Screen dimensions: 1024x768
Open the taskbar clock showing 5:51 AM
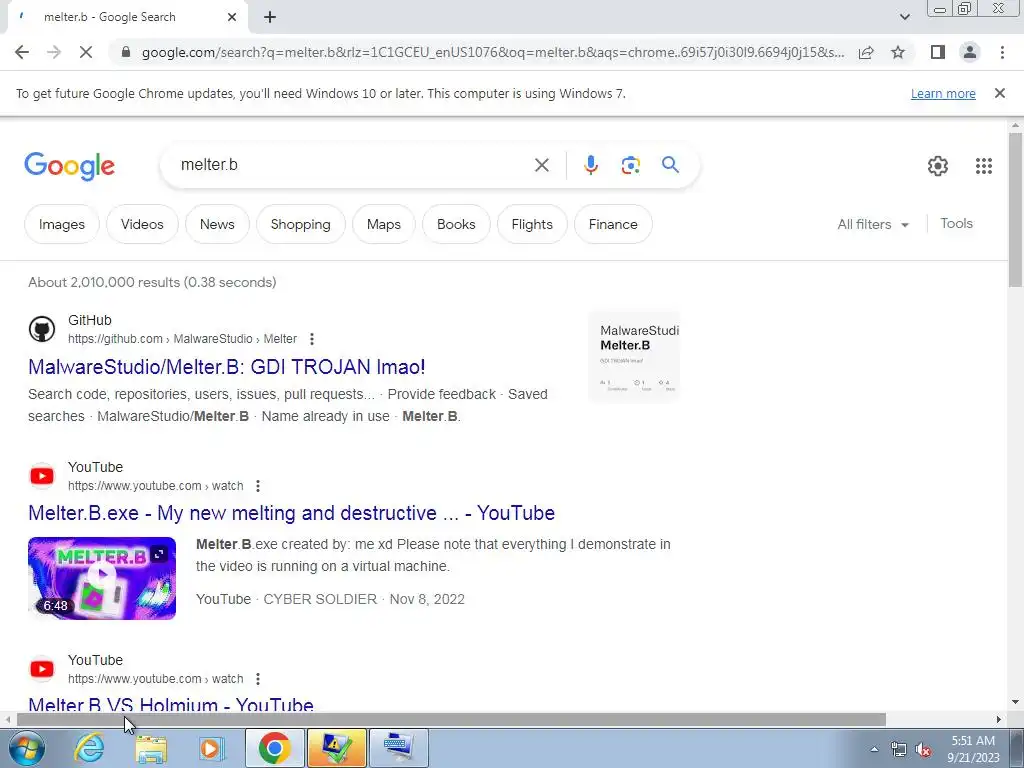click(x=973, y=749)
